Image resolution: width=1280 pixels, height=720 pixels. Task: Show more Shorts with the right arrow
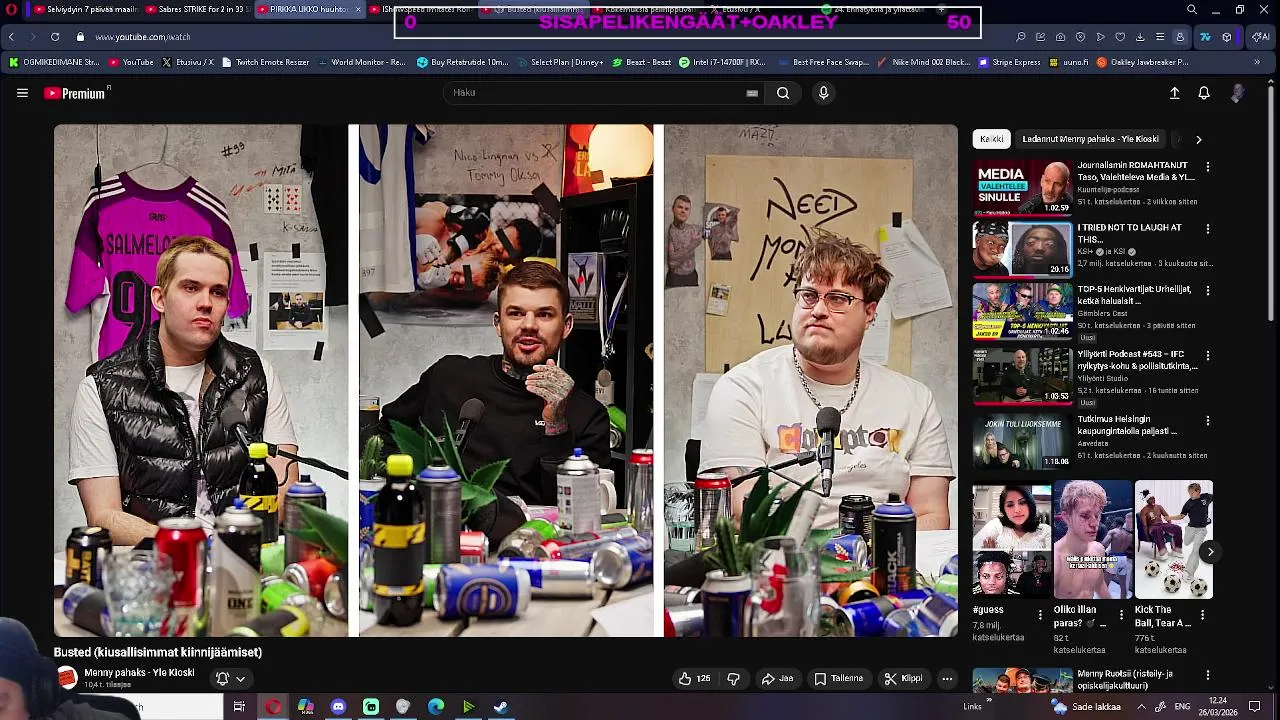click(x=1210, y=552)
